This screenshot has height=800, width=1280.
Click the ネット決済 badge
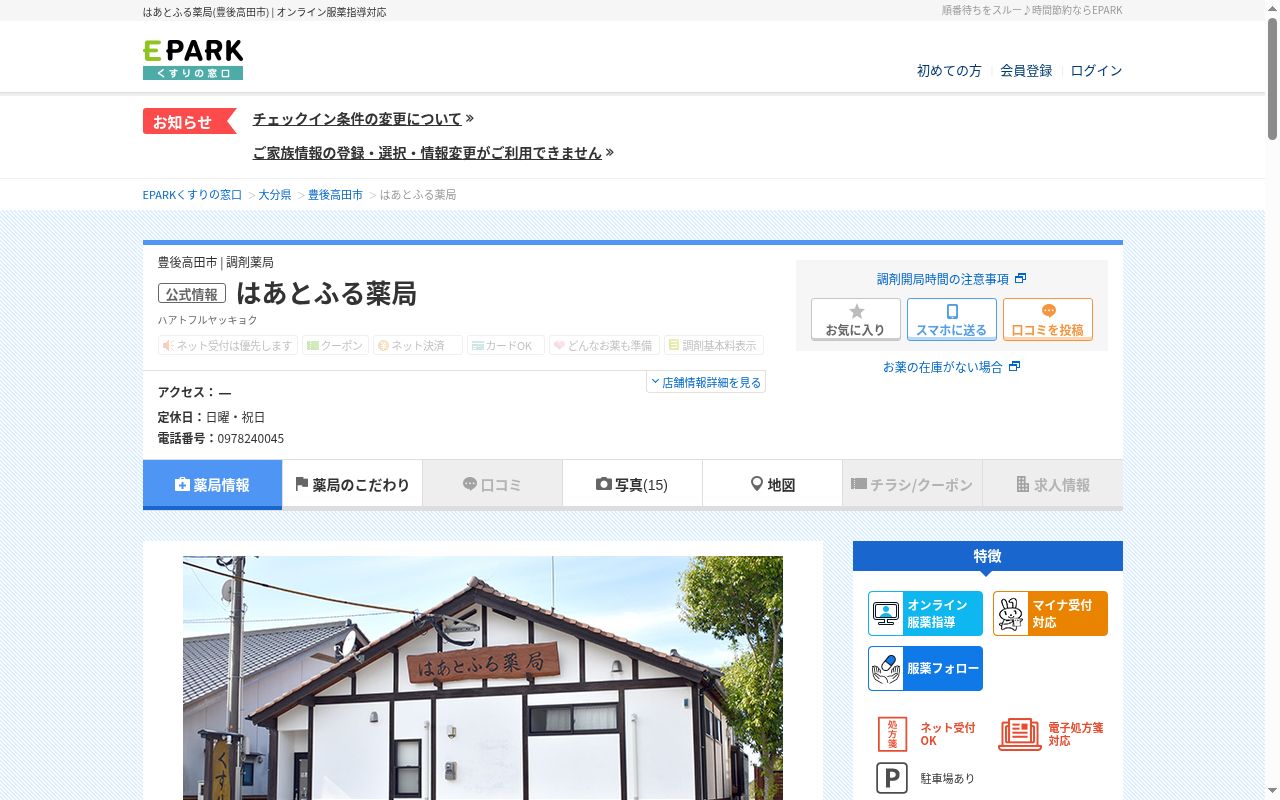click(x=418, y=345)
